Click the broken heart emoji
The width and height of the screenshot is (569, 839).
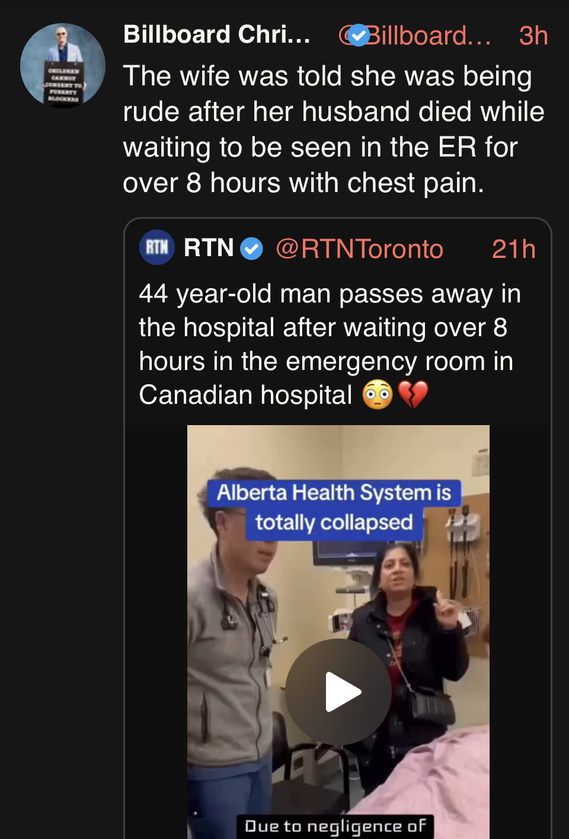point(413,395)
